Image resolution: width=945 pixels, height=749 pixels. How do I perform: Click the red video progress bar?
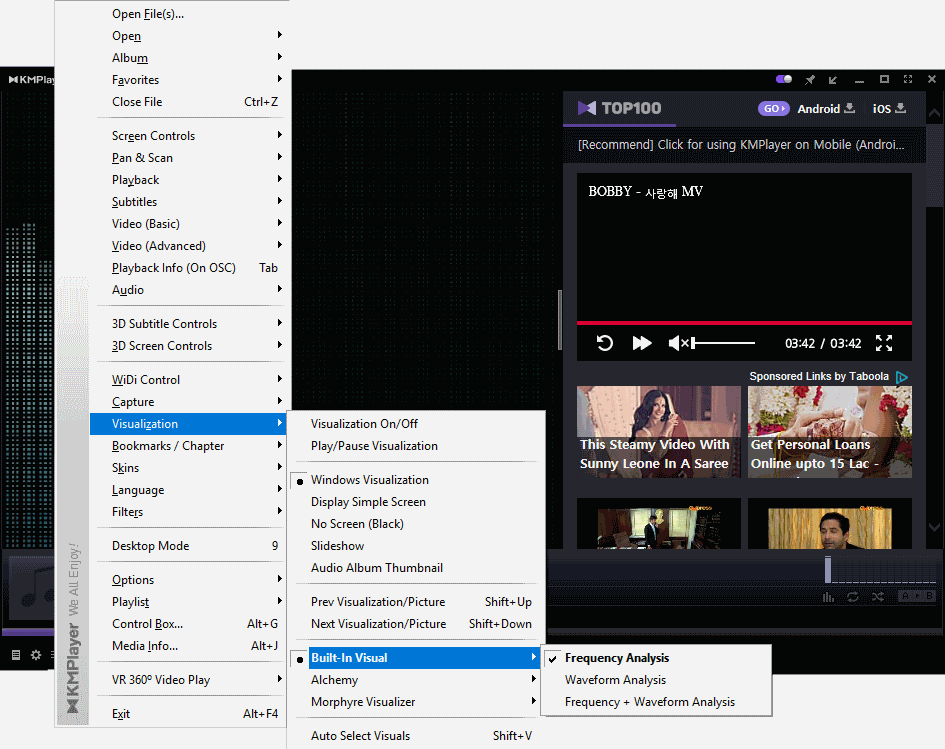click(744, 323)
